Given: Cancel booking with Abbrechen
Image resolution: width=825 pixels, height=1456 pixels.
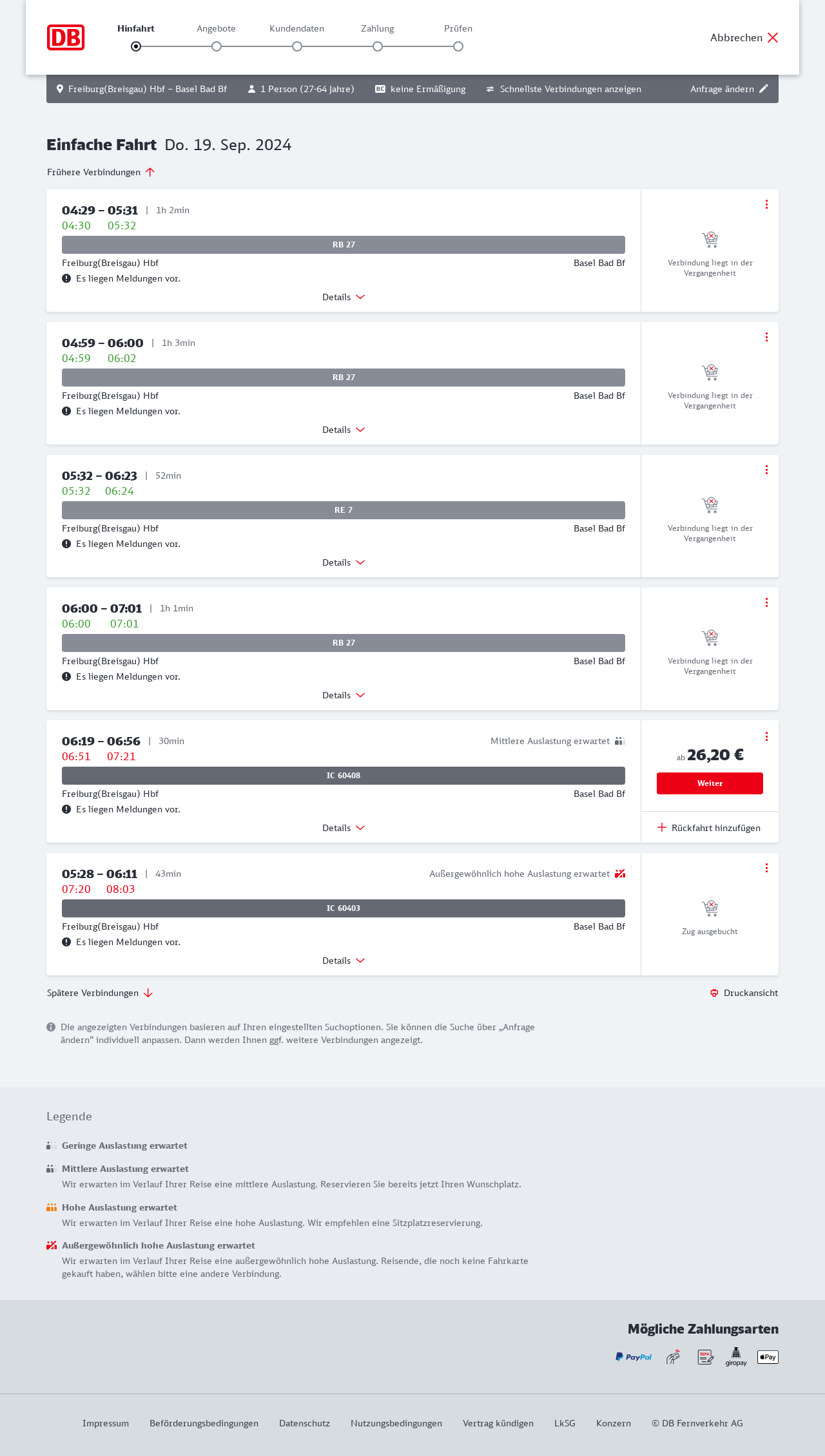Looking at the screenshot, I should click(x=744, y=37).
